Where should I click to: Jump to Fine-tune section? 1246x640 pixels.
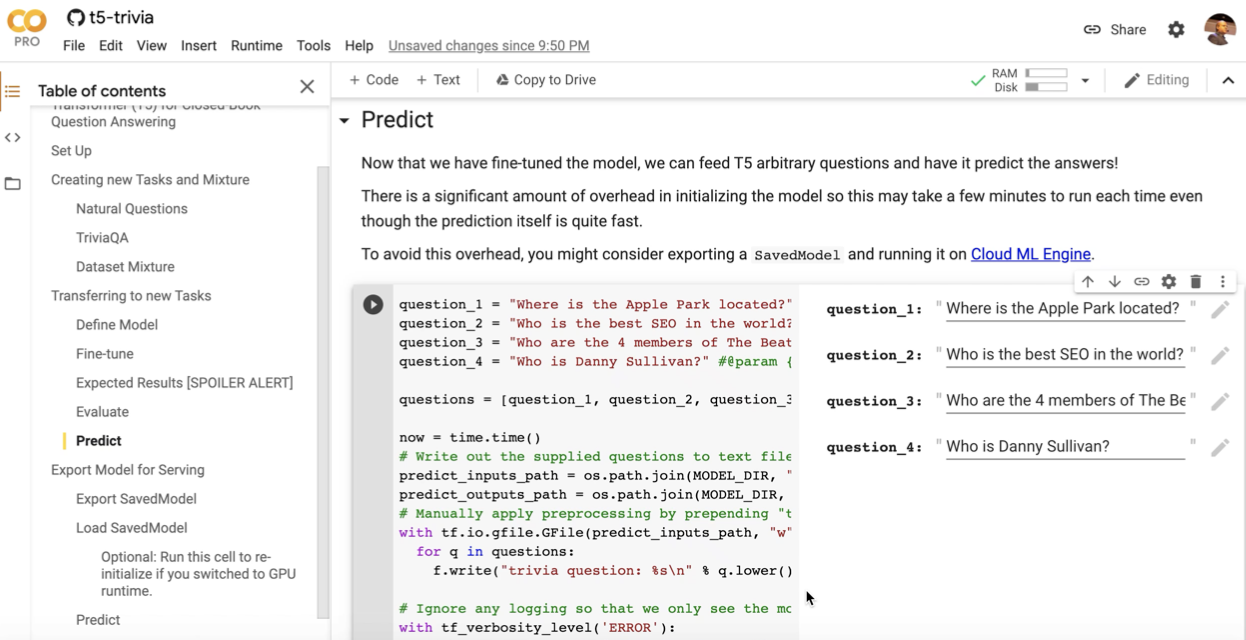click(105, 354)
